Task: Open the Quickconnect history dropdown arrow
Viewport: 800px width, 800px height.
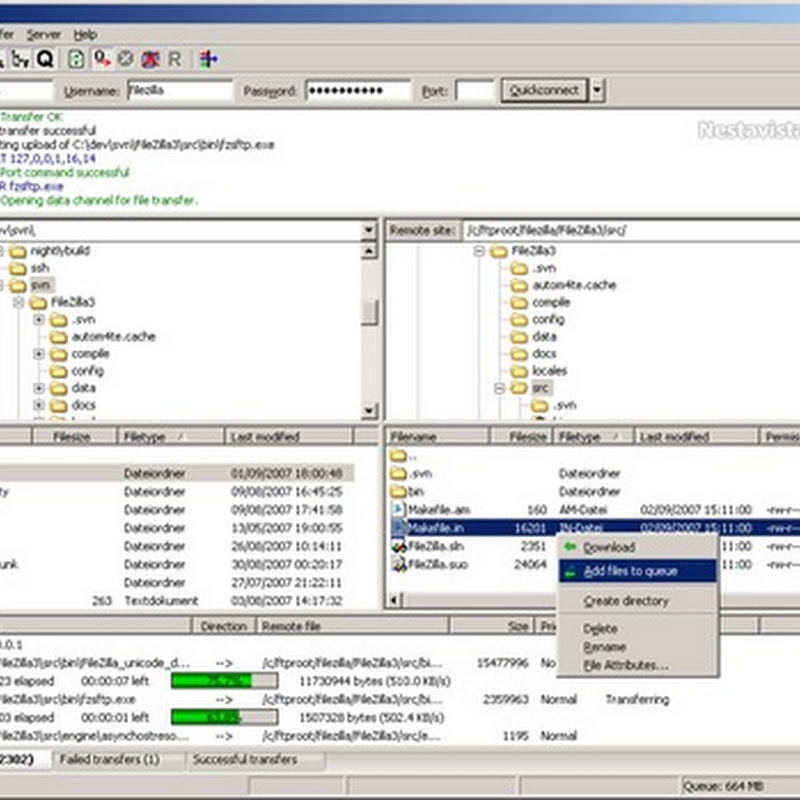Action: tap(597, 91)
